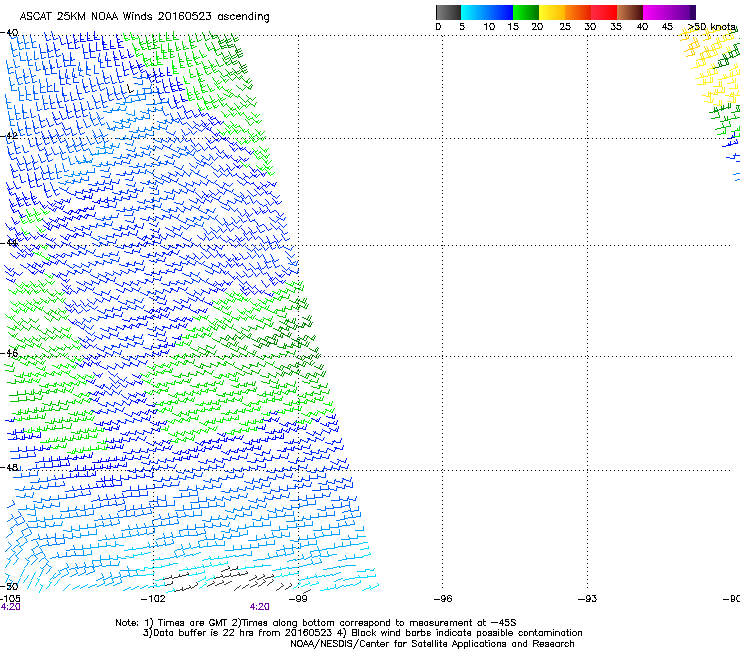
Task: Pick the yellow 20–25 knots color segment
Action: pyautogui.click(x=552, y=12)
